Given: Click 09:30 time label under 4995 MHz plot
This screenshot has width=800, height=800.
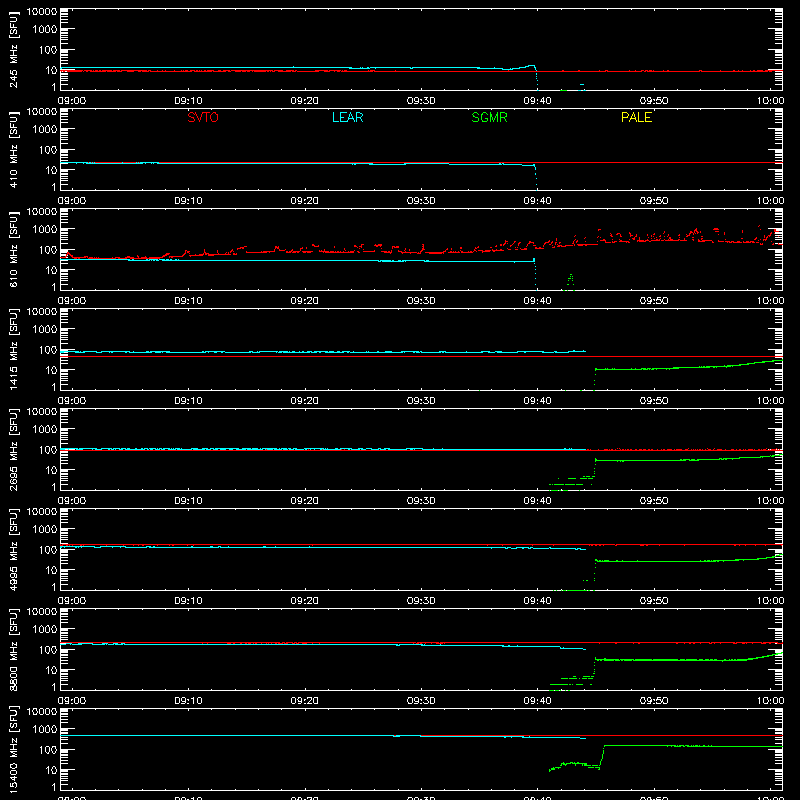Looking at the screenshot, I should tap(421, 601).
